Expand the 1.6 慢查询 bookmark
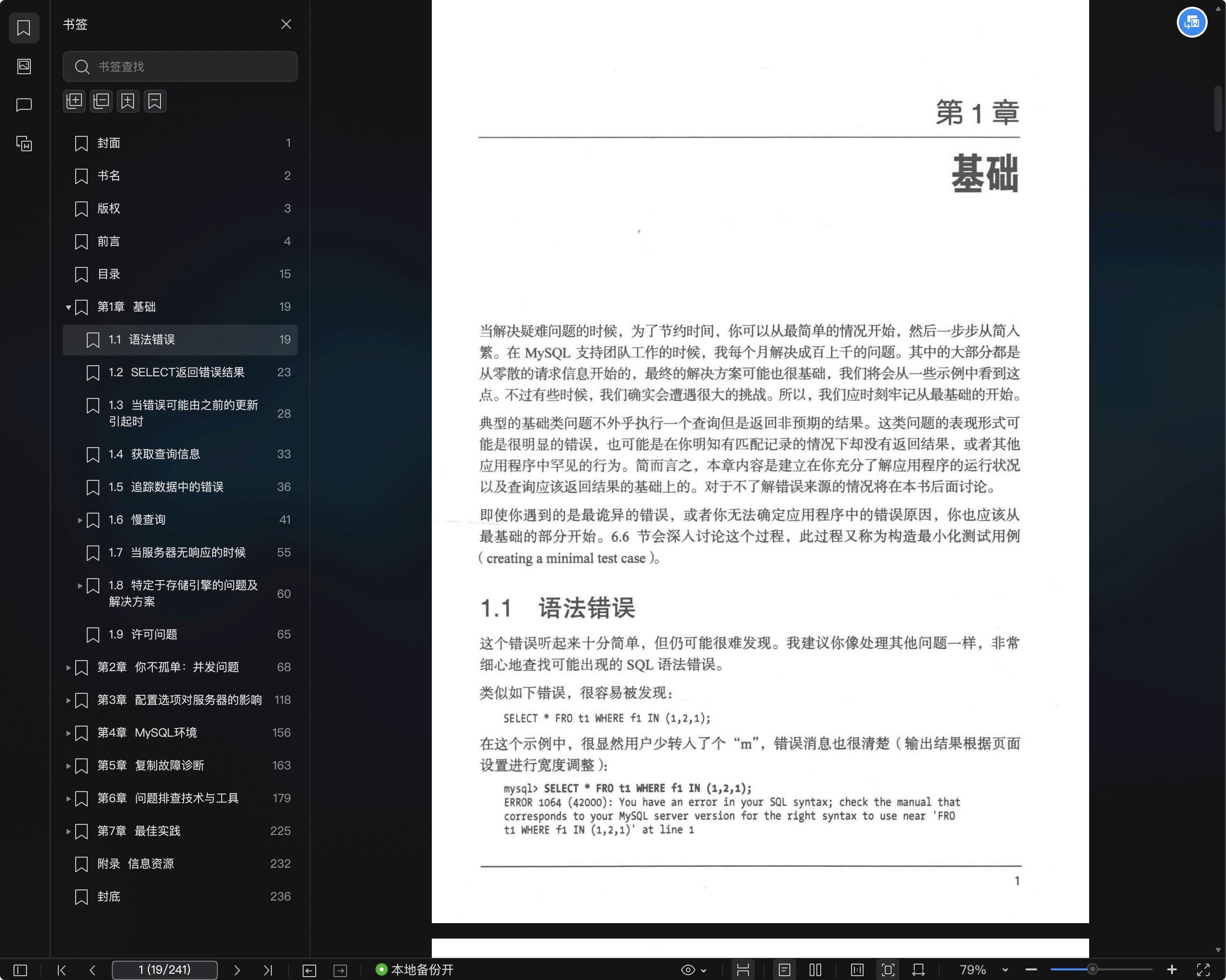 [80, 520]
